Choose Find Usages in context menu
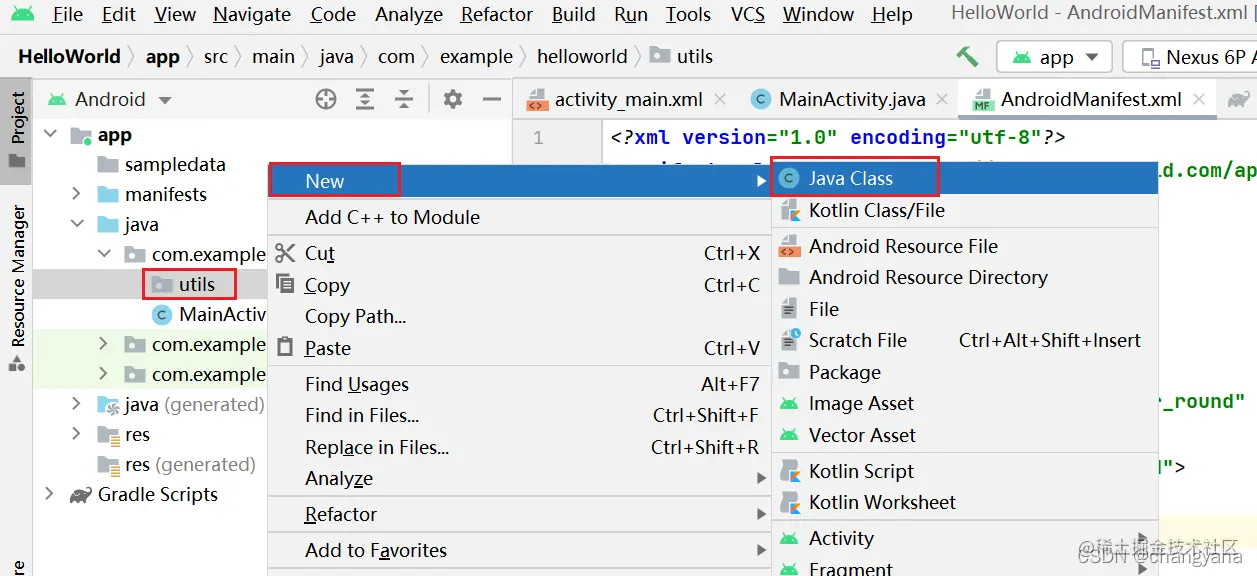Image resolution: width=1257 pixels, height=576 pixels. pos(519,384)
